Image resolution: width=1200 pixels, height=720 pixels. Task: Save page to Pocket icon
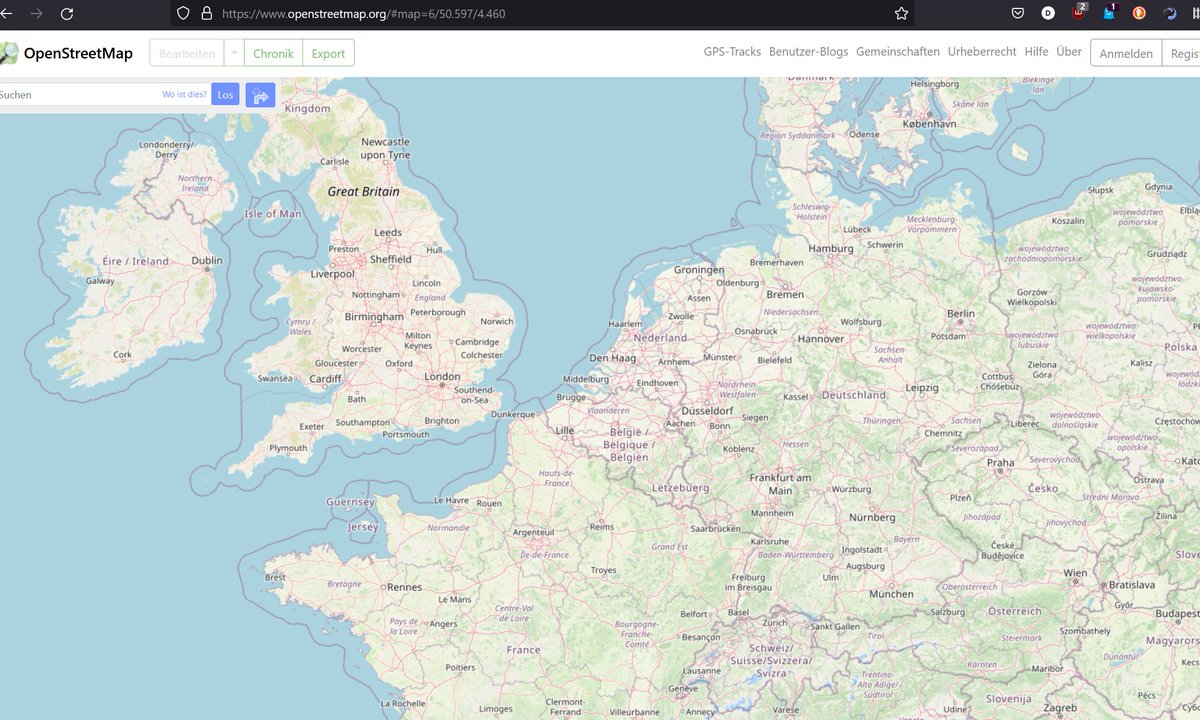click(x=1017, y=13)
